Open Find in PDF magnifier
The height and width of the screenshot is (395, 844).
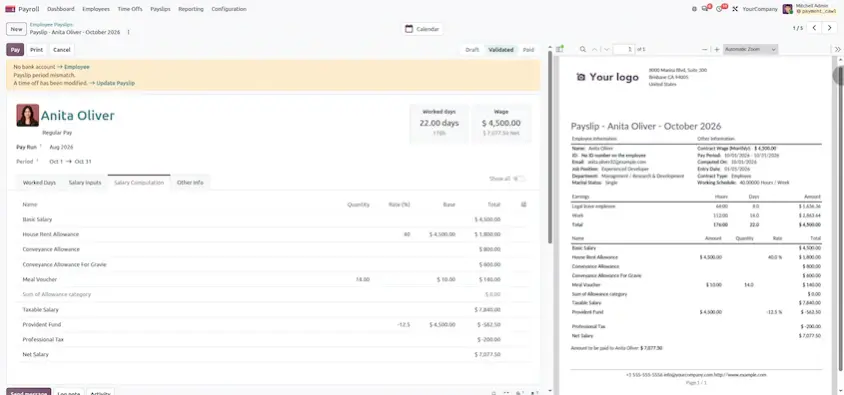582,49
